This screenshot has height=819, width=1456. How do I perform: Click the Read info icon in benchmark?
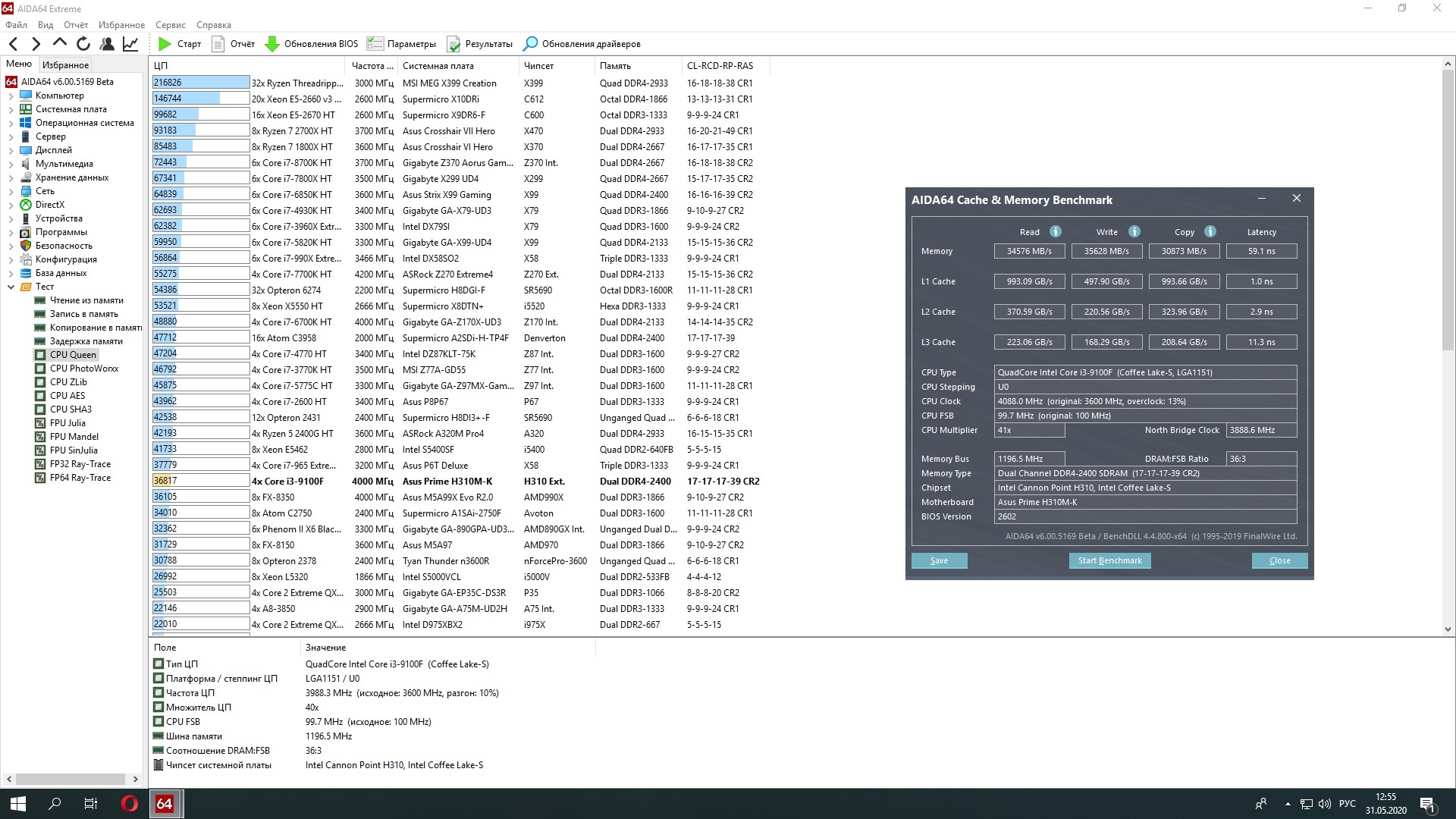[1056, 231]
